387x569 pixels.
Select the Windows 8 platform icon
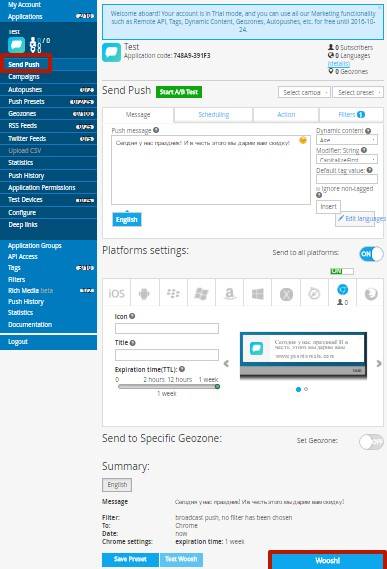[258, 293]
